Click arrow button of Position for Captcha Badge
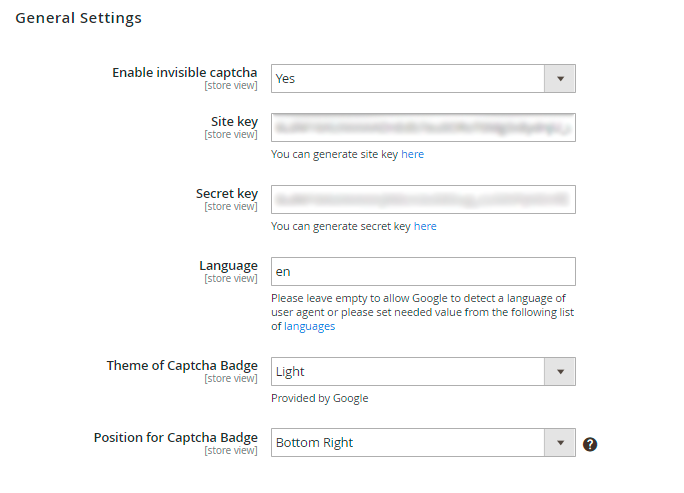Viewport: 684px width, 493px height. (560, 443)
